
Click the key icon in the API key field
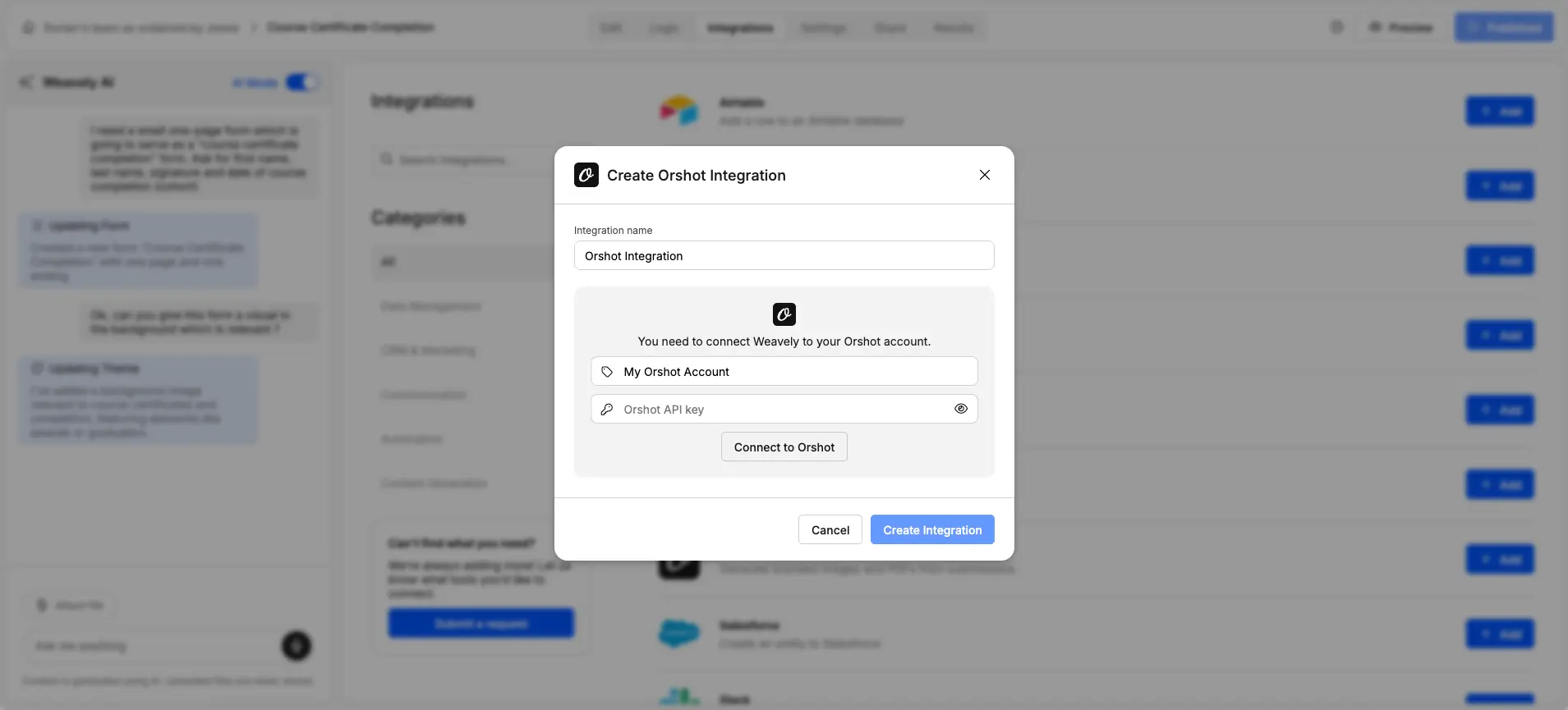coord(607,410)
